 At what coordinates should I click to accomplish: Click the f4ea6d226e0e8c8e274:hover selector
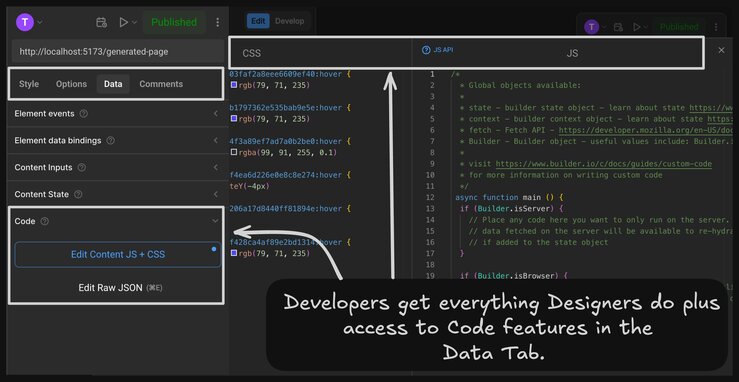286,175
